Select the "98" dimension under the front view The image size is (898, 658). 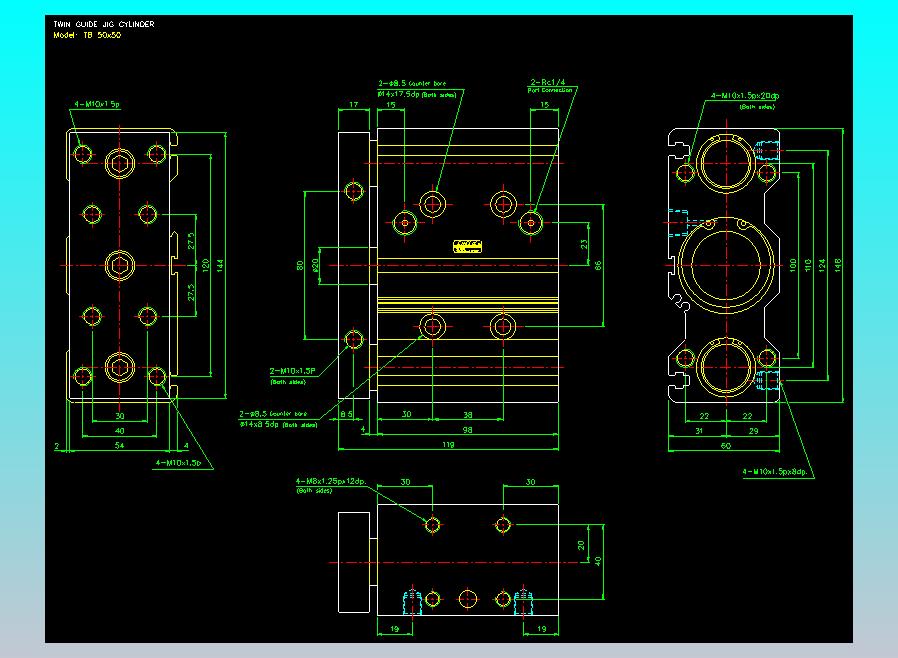467,429
